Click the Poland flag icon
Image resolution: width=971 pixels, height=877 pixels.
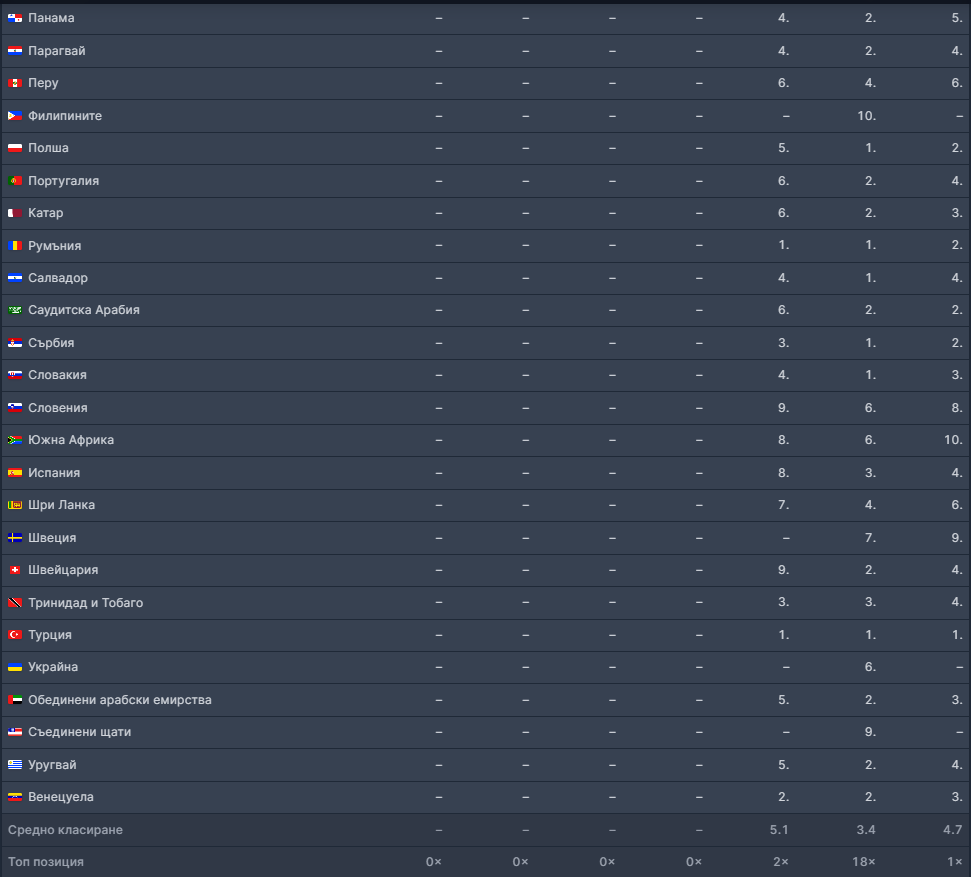[15, 148]
